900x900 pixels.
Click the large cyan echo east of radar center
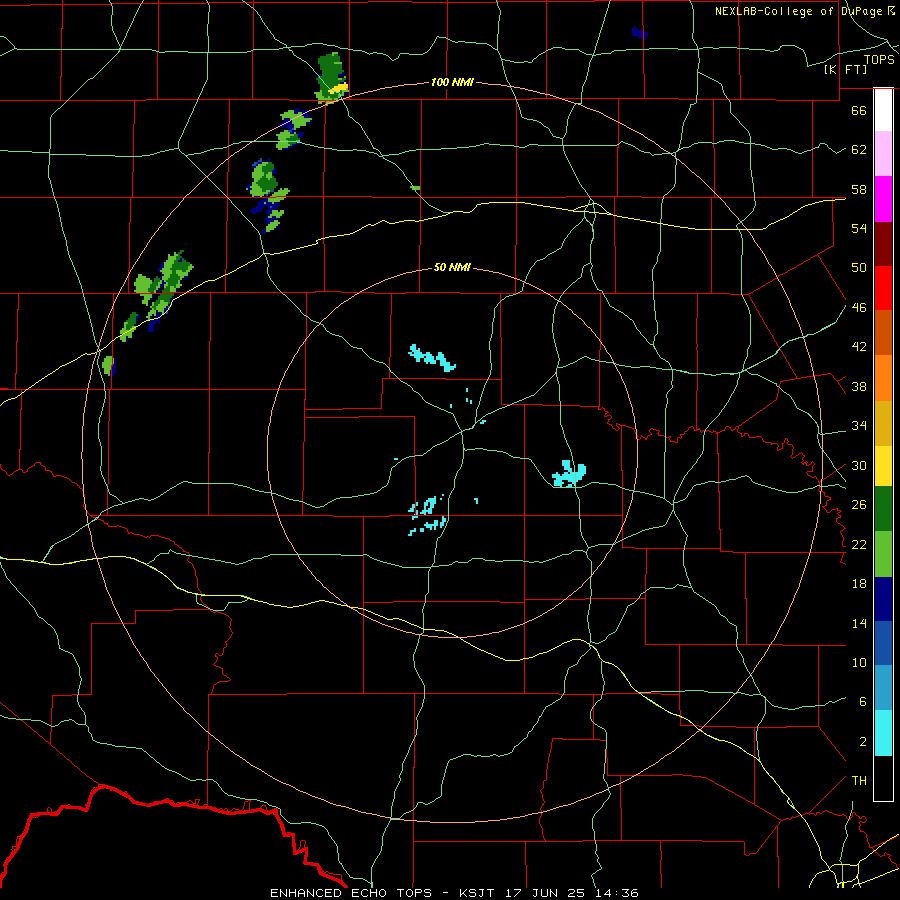click(569, 474)
